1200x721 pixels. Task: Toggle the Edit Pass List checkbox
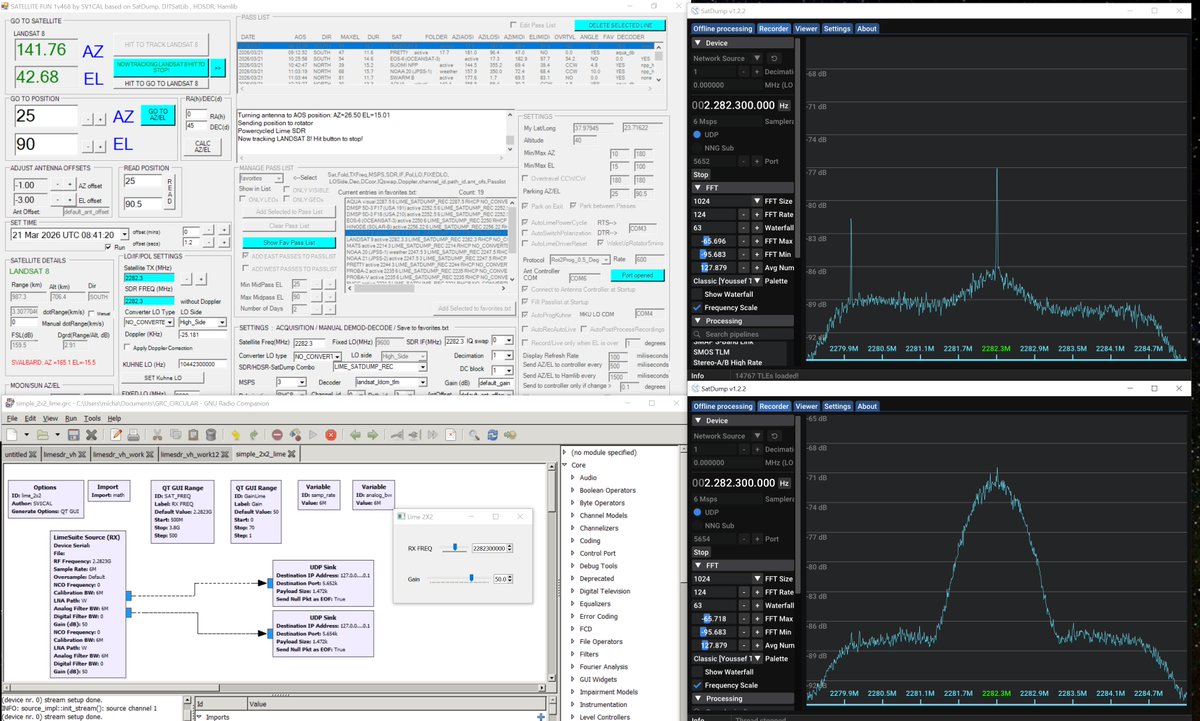coord(514,24)
